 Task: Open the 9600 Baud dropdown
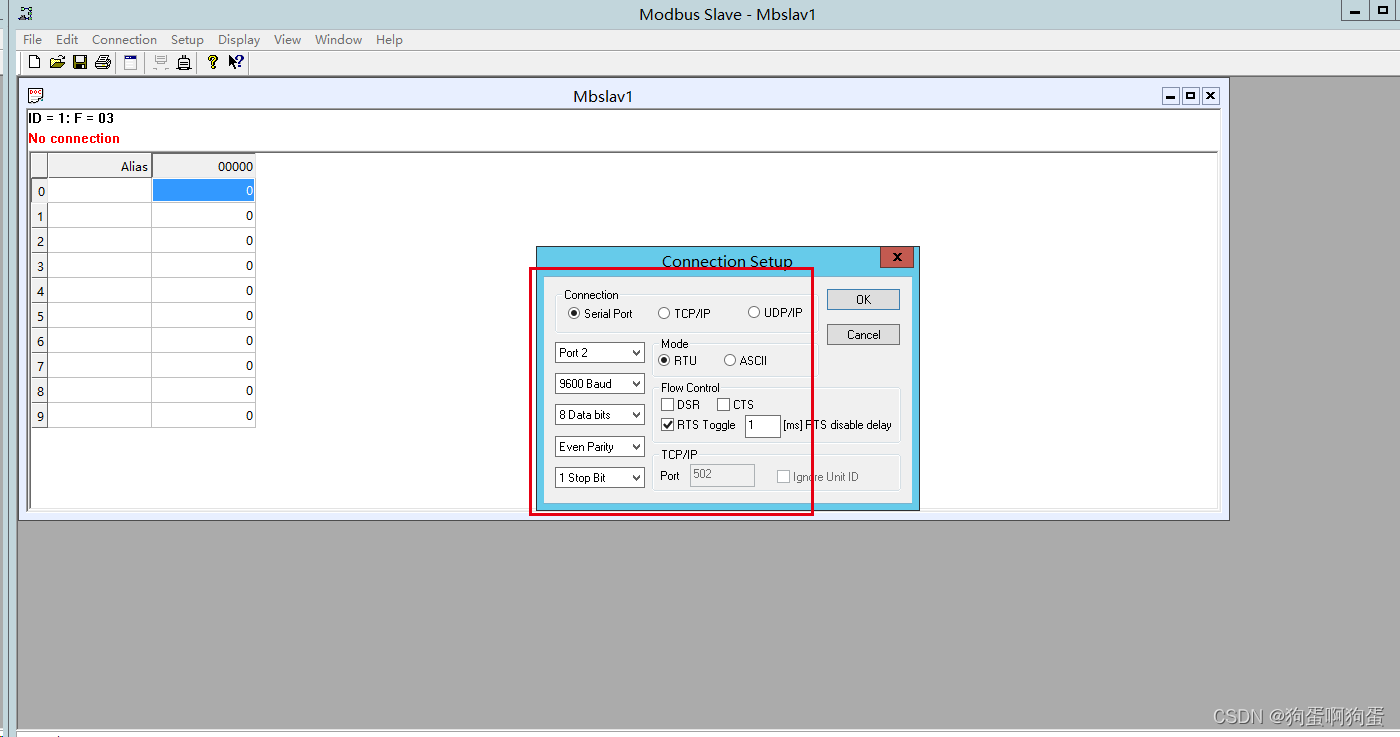pyautogui.click(x=600, y=384)
